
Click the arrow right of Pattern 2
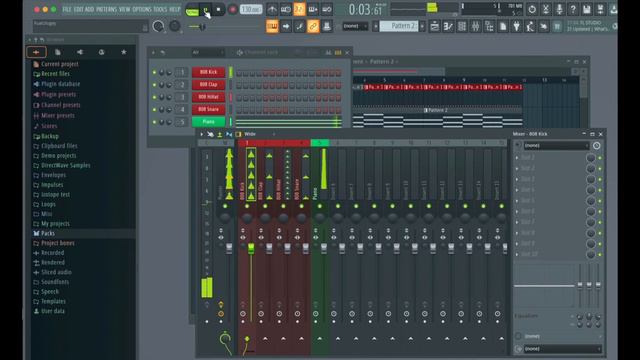[x=422, y=26]
